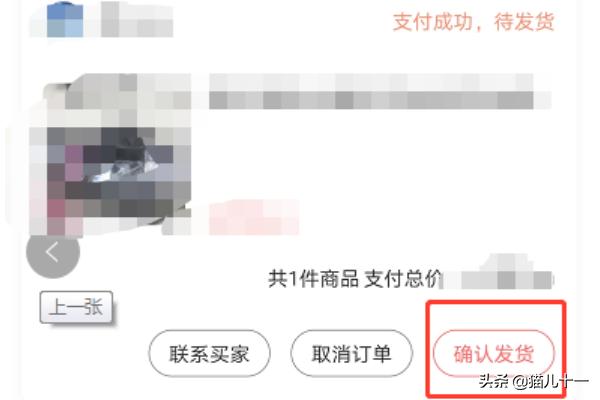This screenshot has height=400, width=600.
Task: Open the blurred buyer username
Action: pyautogui.click(x=137, y=20)
